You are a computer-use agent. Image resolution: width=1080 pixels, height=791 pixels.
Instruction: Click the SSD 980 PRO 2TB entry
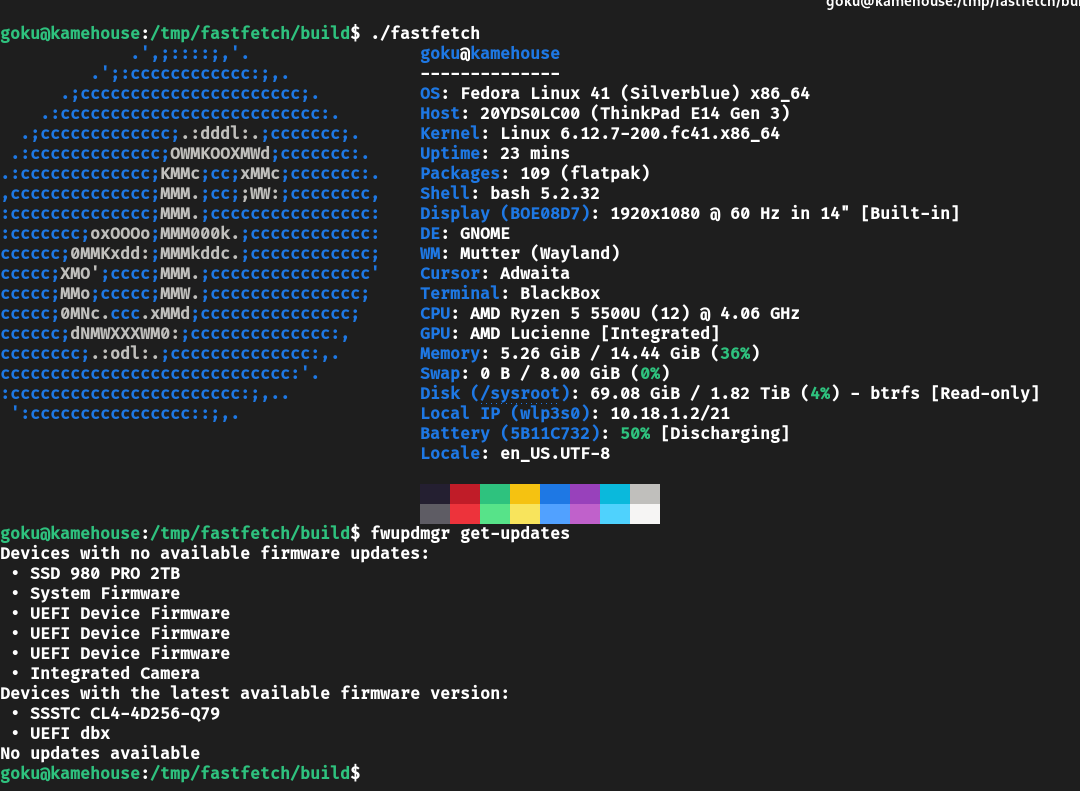tap(105, 573)
